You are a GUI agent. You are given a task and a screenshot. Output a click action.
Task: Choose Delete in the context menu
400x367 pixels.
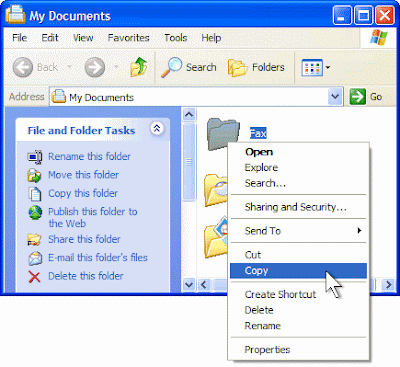(x=299, y=310)
